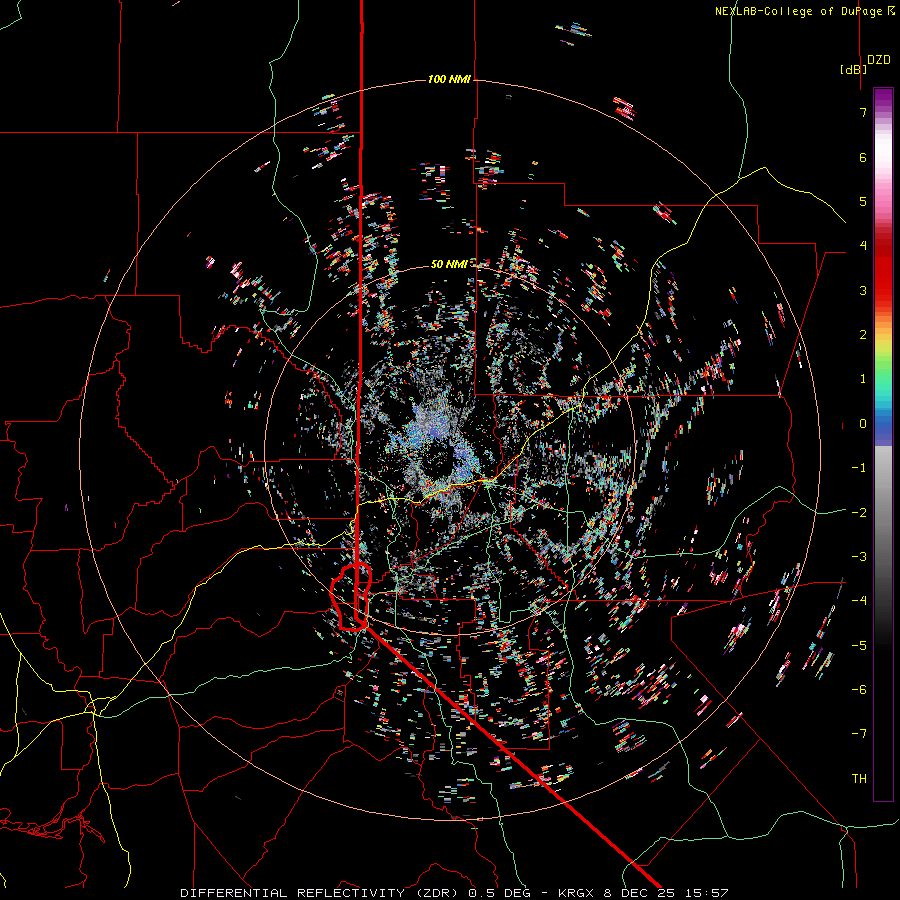Click the "KRGX 8 DEC 25 15:57" timestamp

643,893
